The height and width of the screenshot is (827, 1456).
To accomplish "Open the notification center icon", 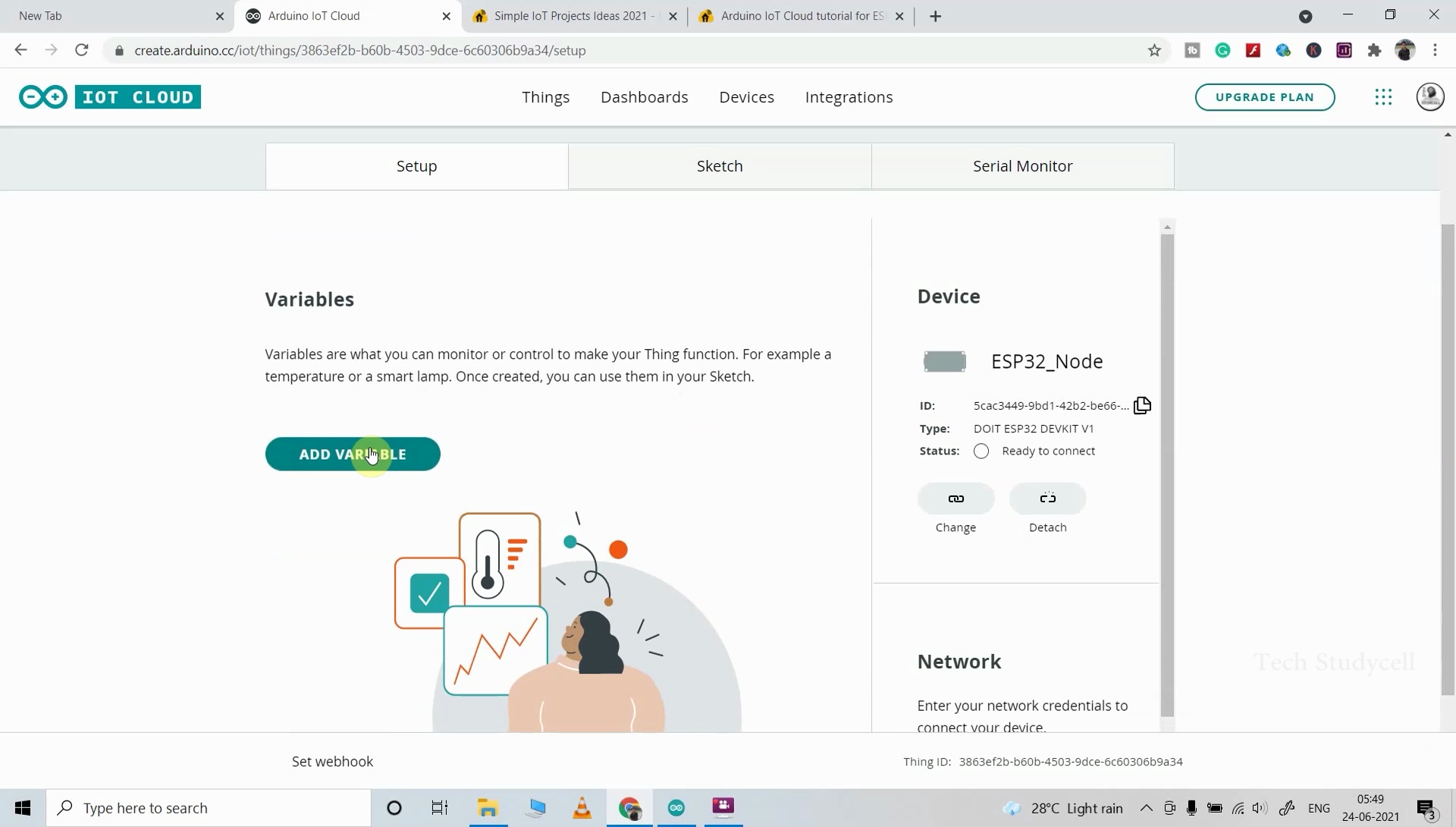I will 1426,809.
